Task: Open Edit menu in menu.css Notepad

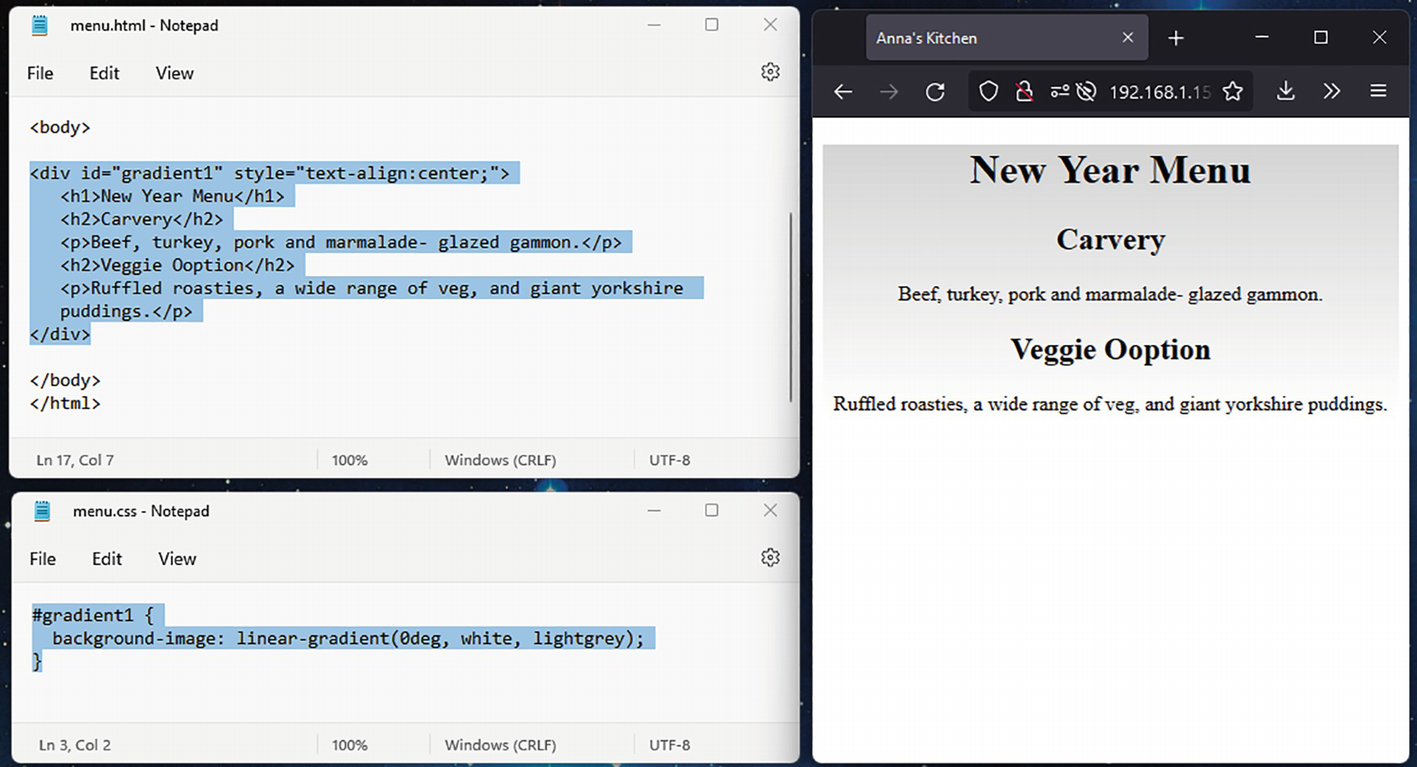Action: pyautogui.click(x=107, y=559)
